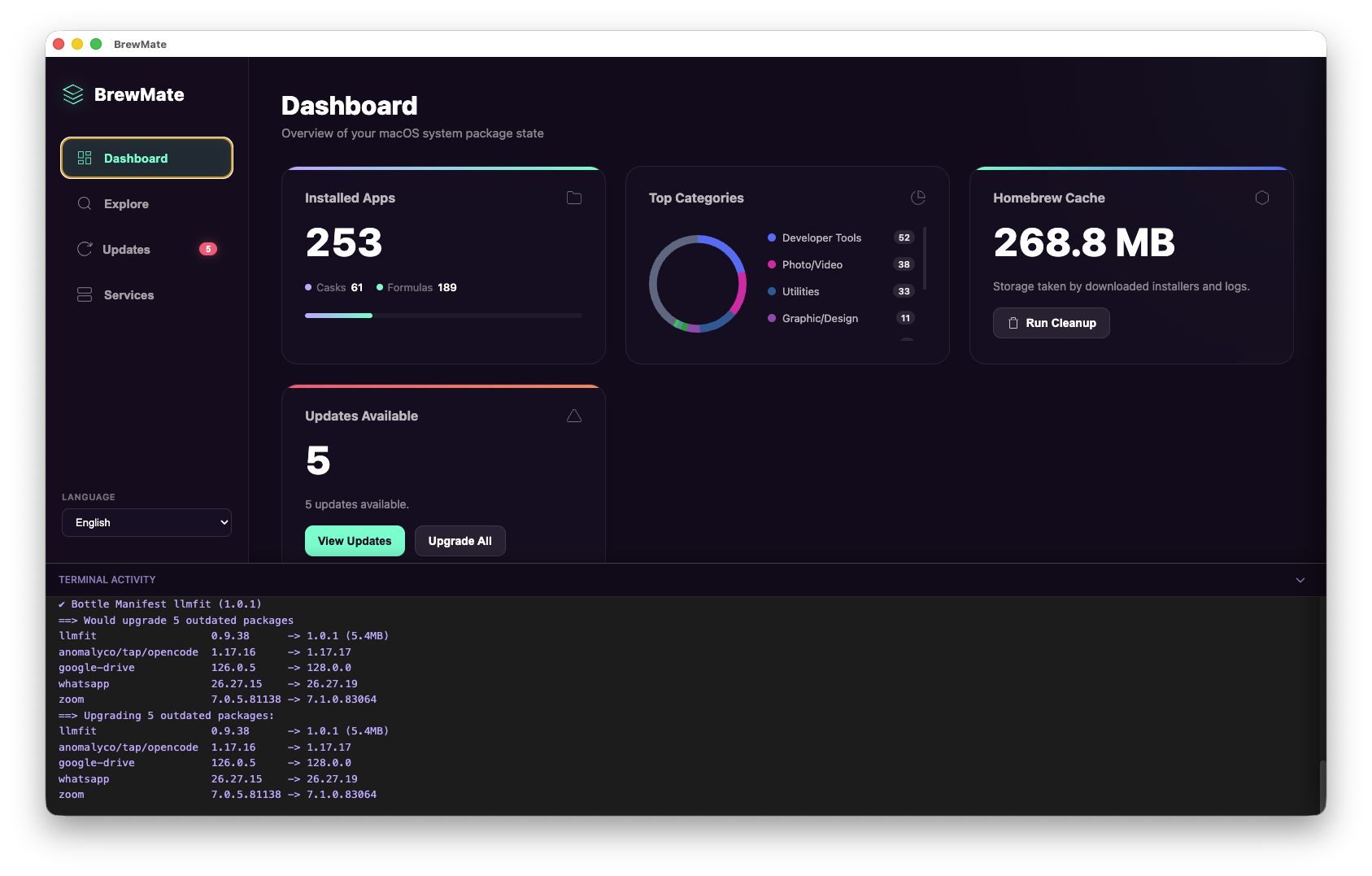The height and width of the screenshot is (876, 1372).
Task: Click the Homebrew Cache card title
Action: point(1049,198)
